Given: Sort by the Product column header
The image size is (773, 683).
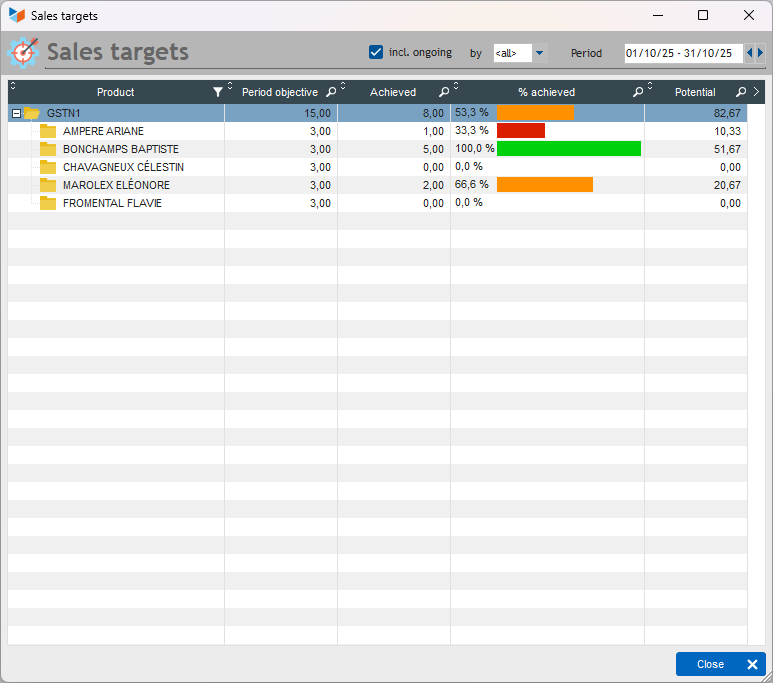Looking at the screenshot, I should tap(115, 92).
